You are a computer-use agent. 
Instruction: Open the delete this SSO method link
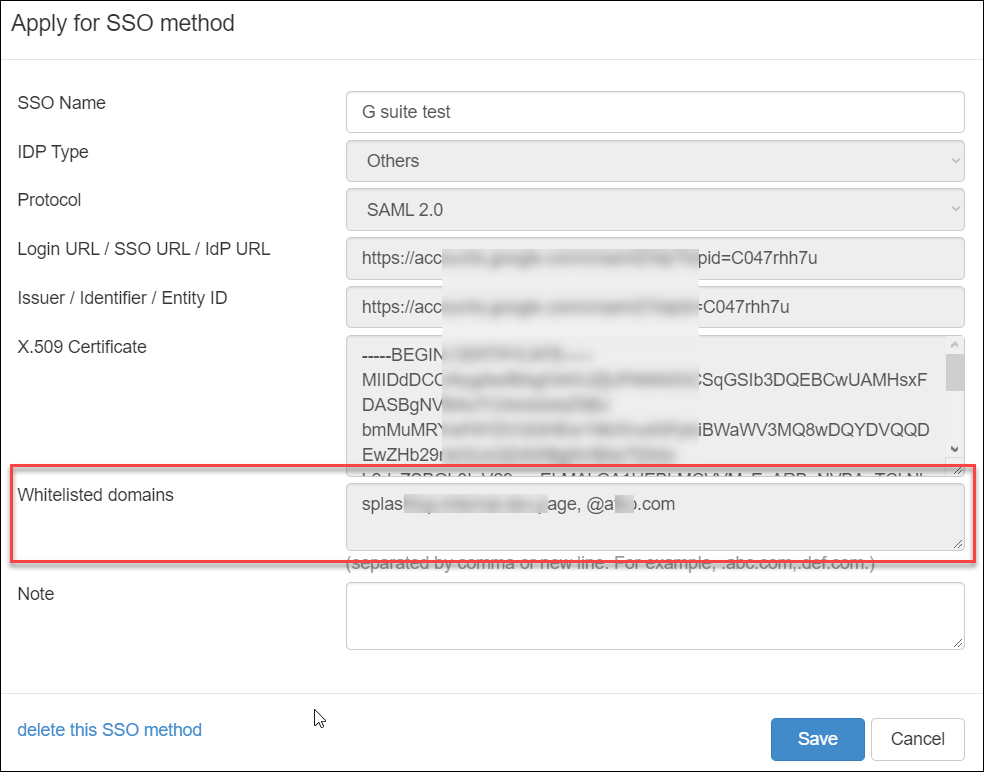(x=109, y=730)
